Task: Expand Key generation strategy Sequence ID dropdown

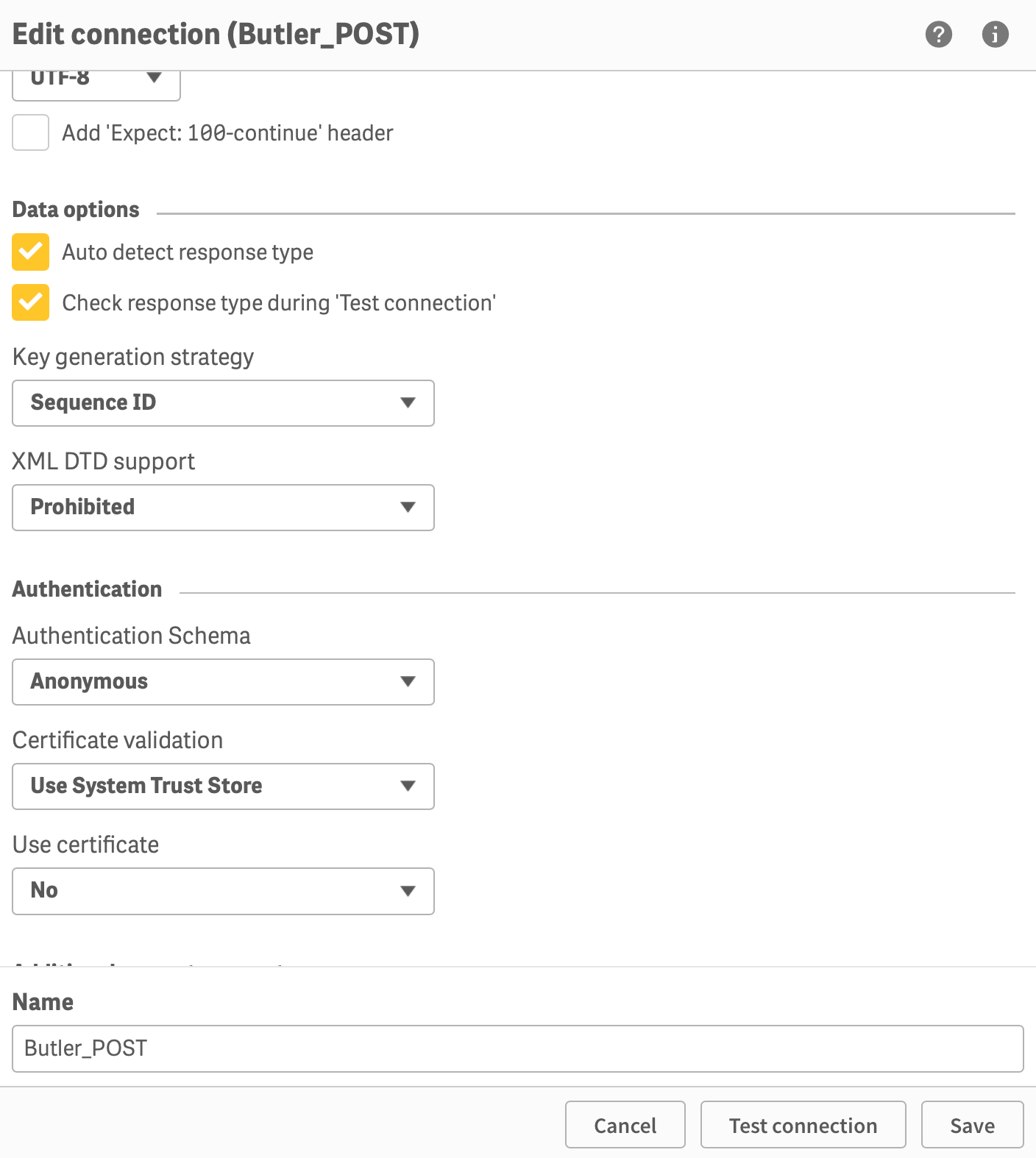Action: [x=223, y=403]
